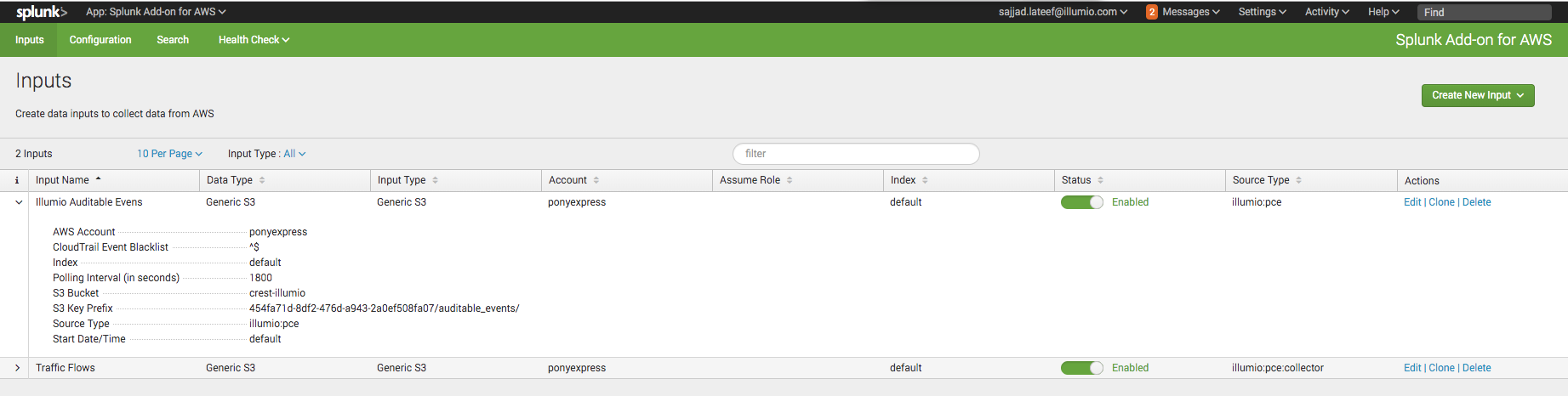1568x396 pixels.
Task: Open the sajjad.lateef@illumio.com user menu
Action: (x=1063, y=12)
